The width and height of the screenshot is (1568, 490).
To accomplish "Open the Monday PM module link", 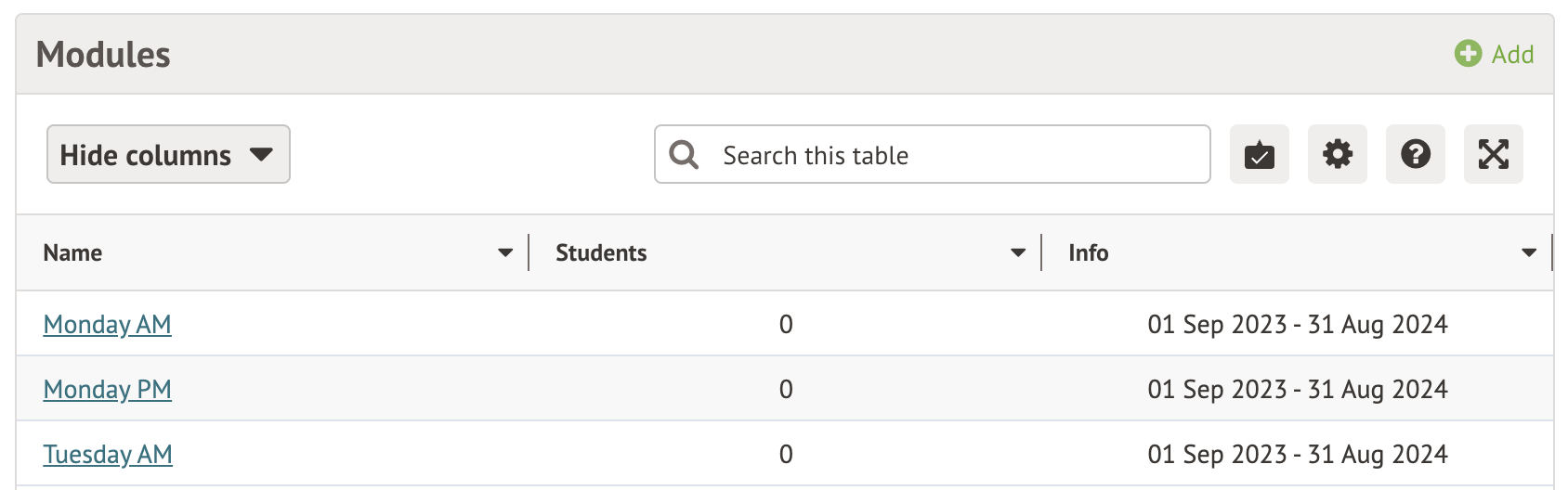I will coord(107,390).
